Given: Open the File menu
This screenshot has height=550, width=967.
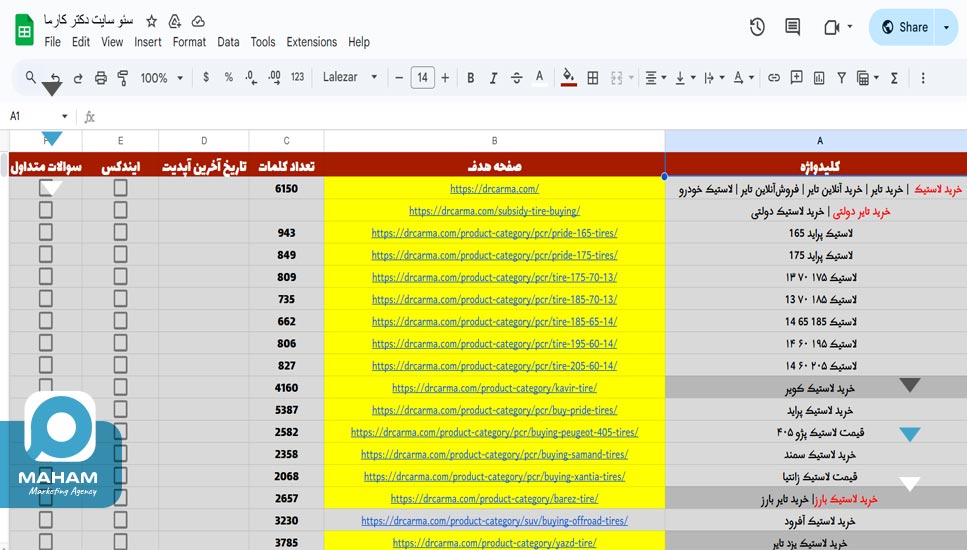Looking at the screenshot, I should [x=52, y=42].
